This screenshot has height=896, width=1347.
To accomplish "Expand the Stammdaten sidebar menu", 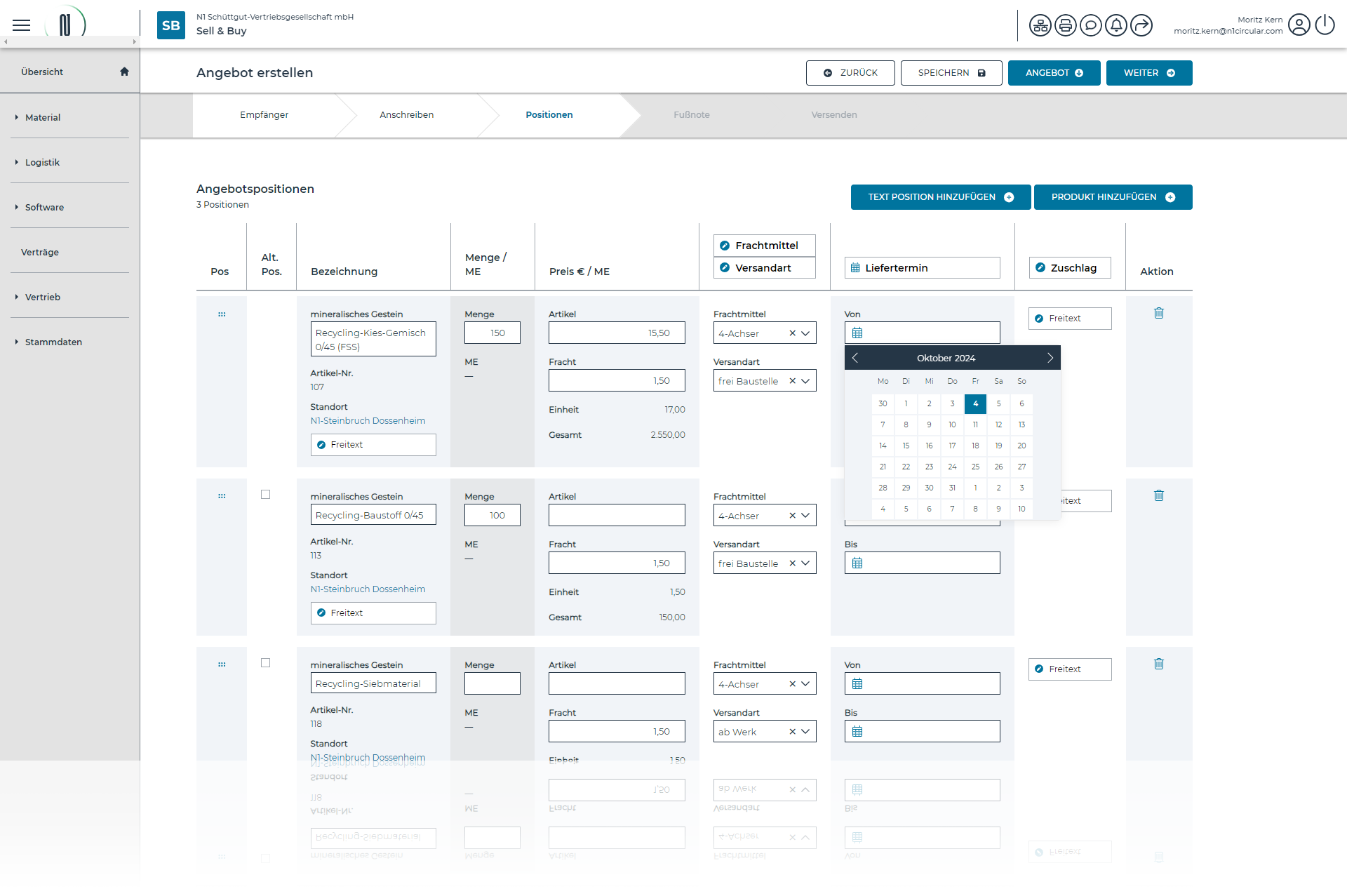I will pos(53,342).
